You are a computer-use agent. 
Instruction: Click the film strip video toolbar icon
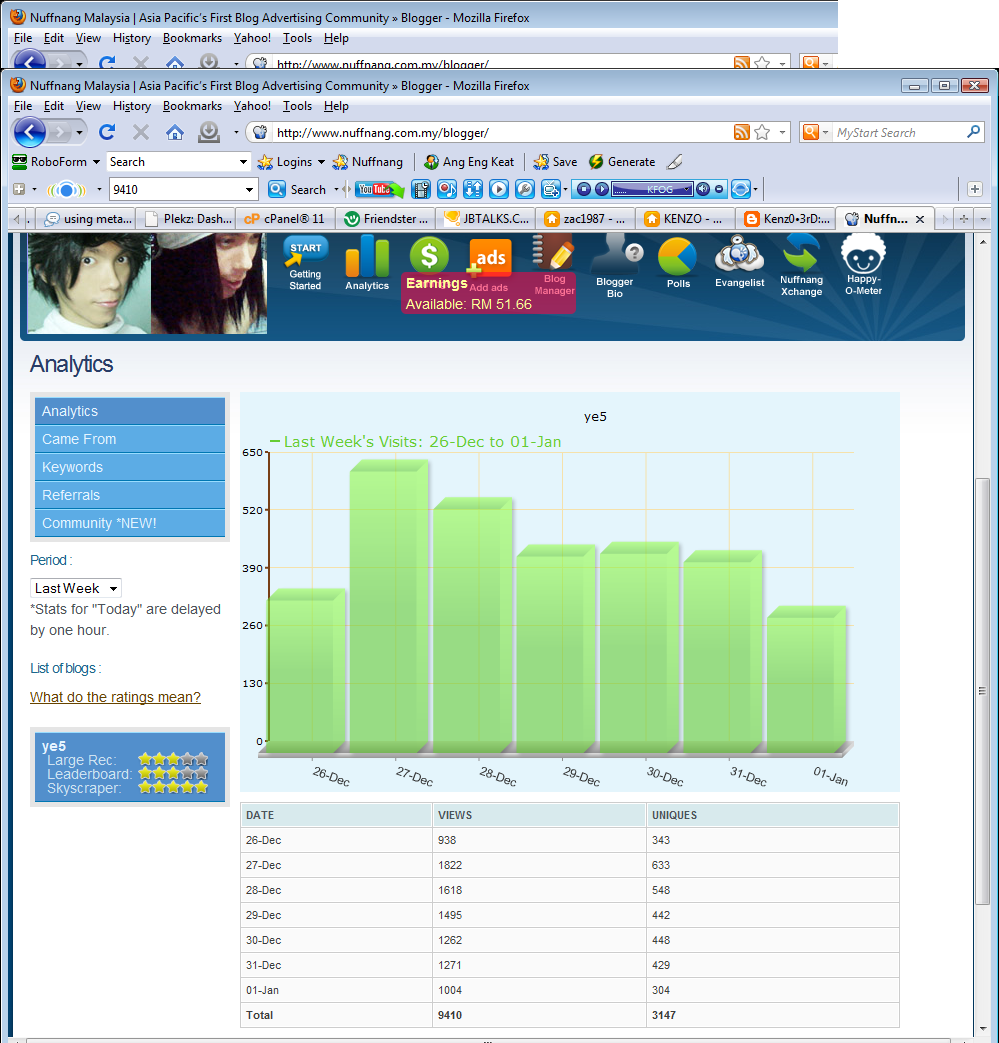click(x=421, y=190)
